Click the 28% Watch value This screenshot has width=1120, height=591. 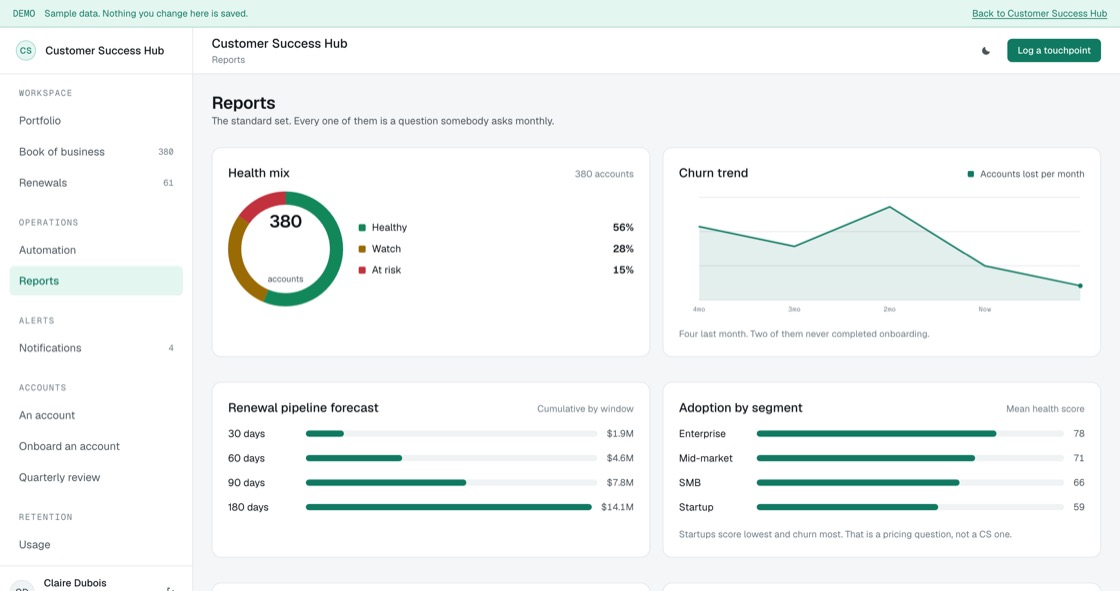[x=623, y=249]
